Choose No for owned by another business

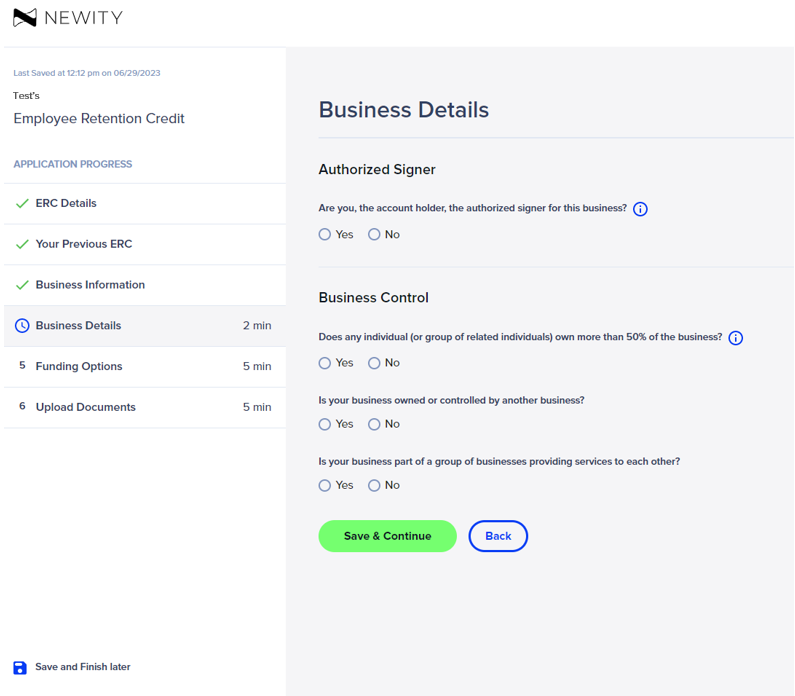(x=374, y=424)
